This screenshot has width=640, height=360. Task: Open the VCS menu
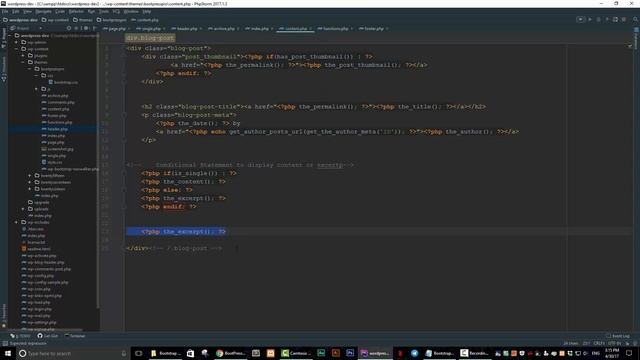116,11
